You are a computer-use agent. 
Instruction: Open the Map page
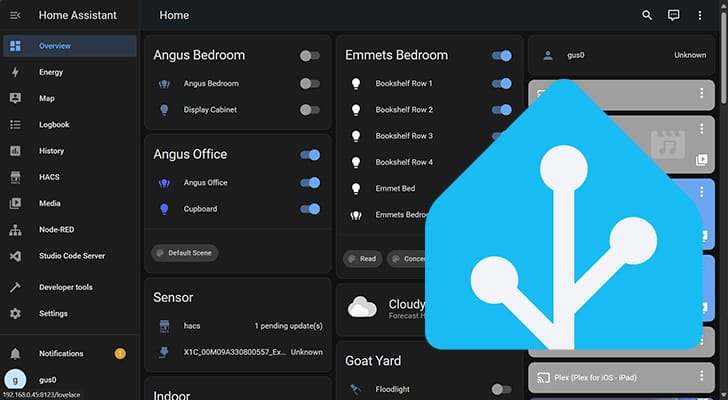[x=70, y=98]
